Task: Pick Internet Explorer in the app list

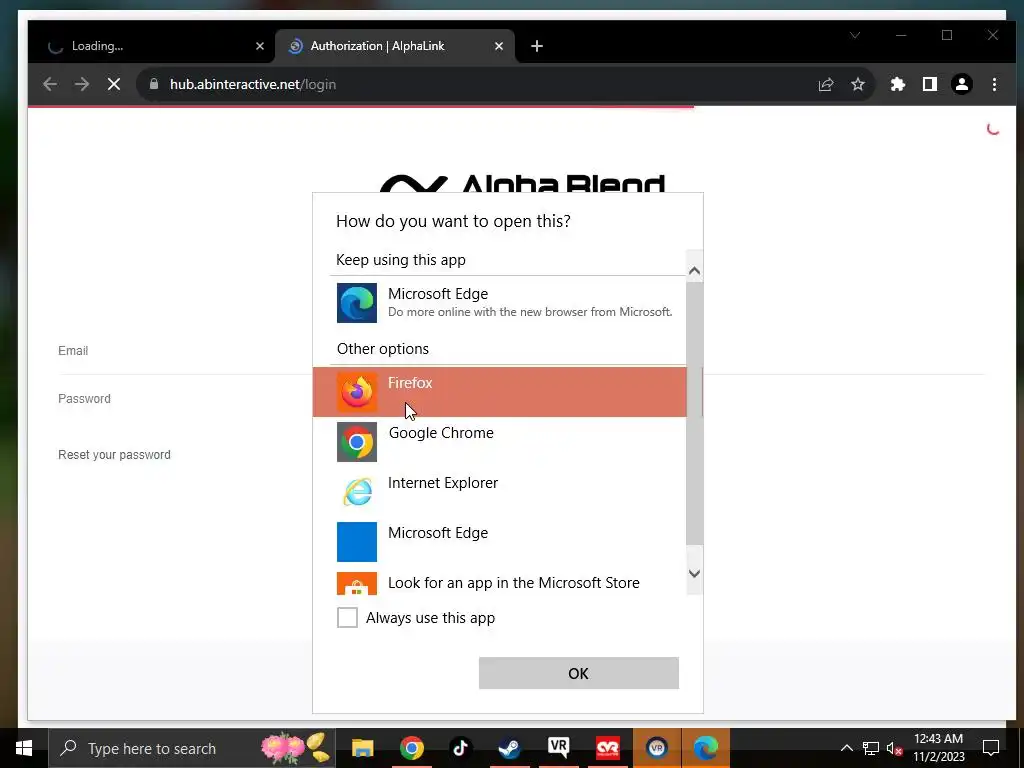Action: coord(500,491)
